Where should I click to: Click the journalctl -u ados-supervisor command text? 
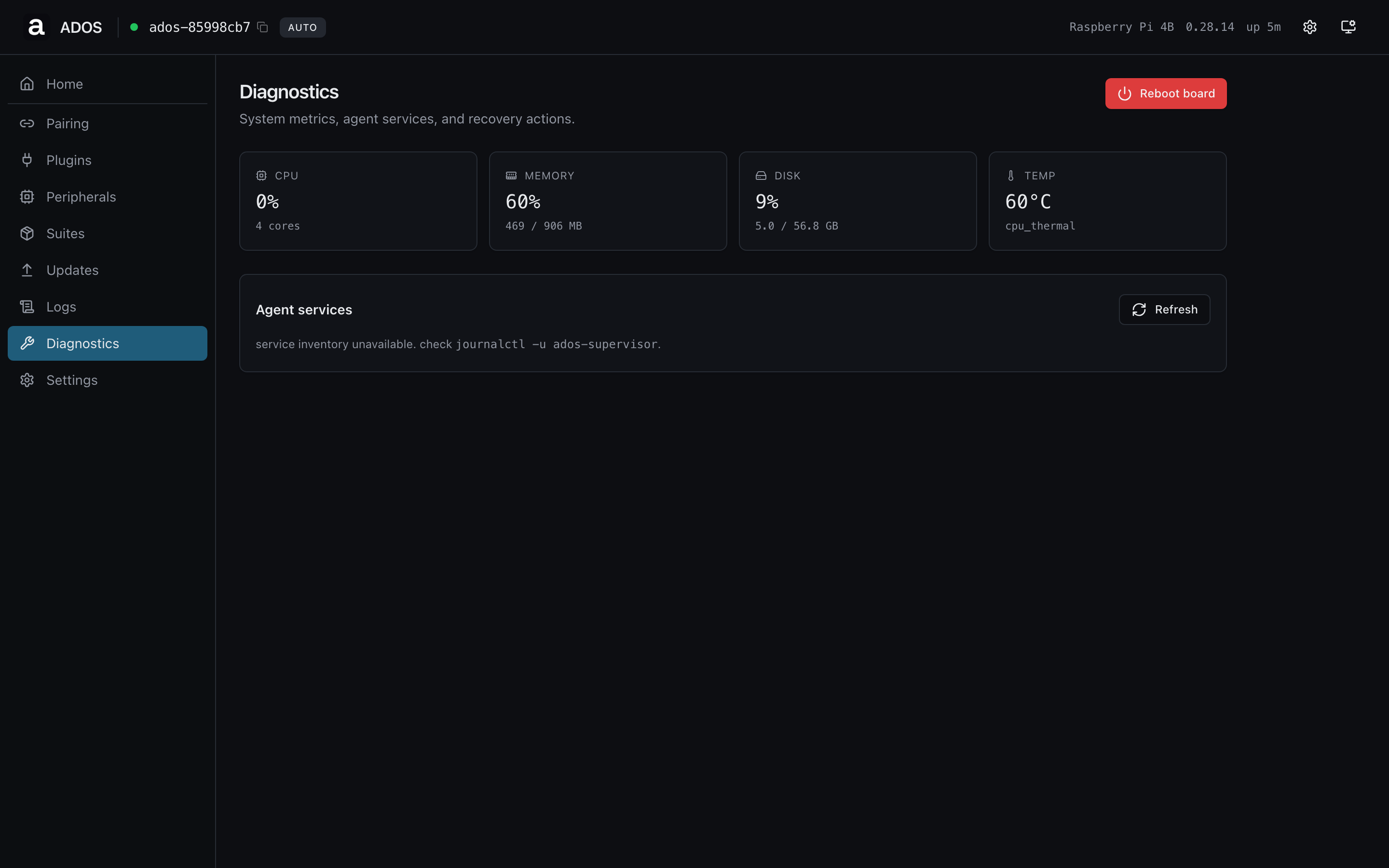coord(557,344)
